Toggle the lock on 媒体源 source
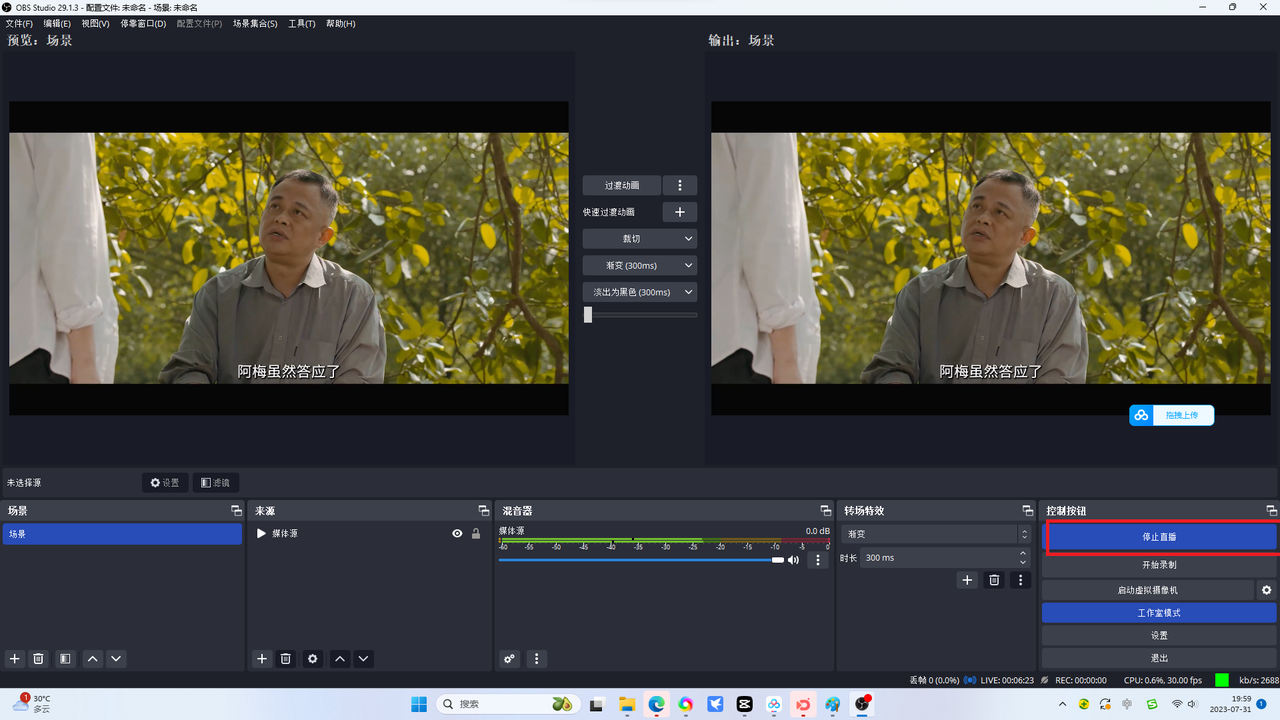This screenshot has height=720, width=1280. pos(476,534)
